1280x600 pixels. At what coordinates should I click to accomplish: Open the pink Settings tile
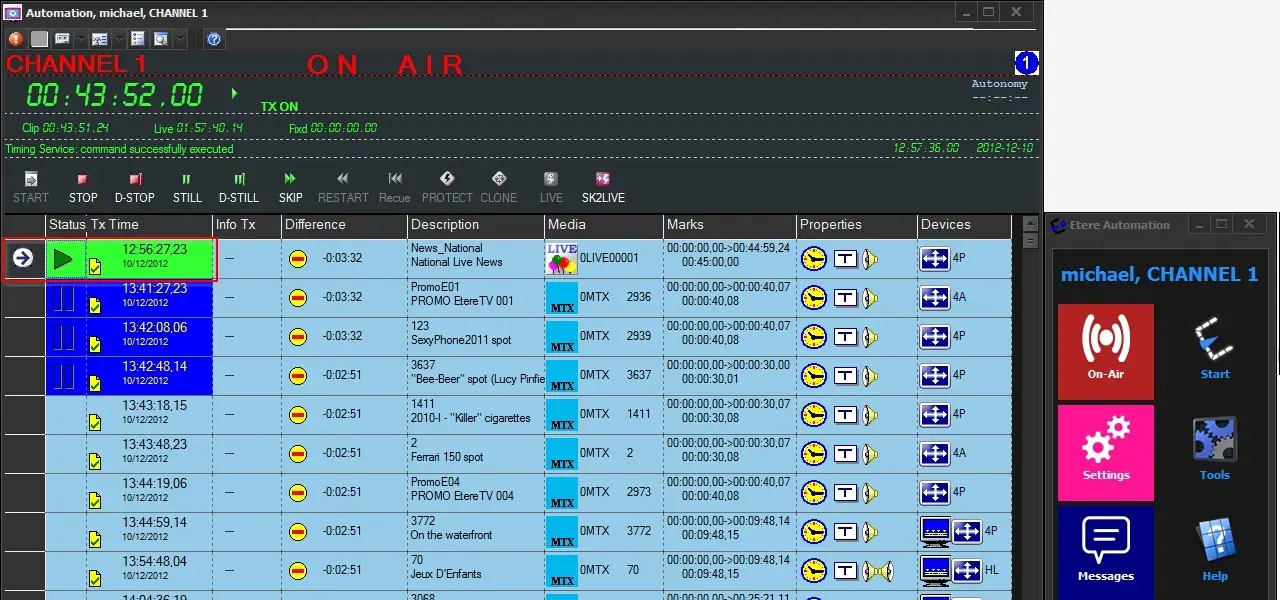[1105, 452]
